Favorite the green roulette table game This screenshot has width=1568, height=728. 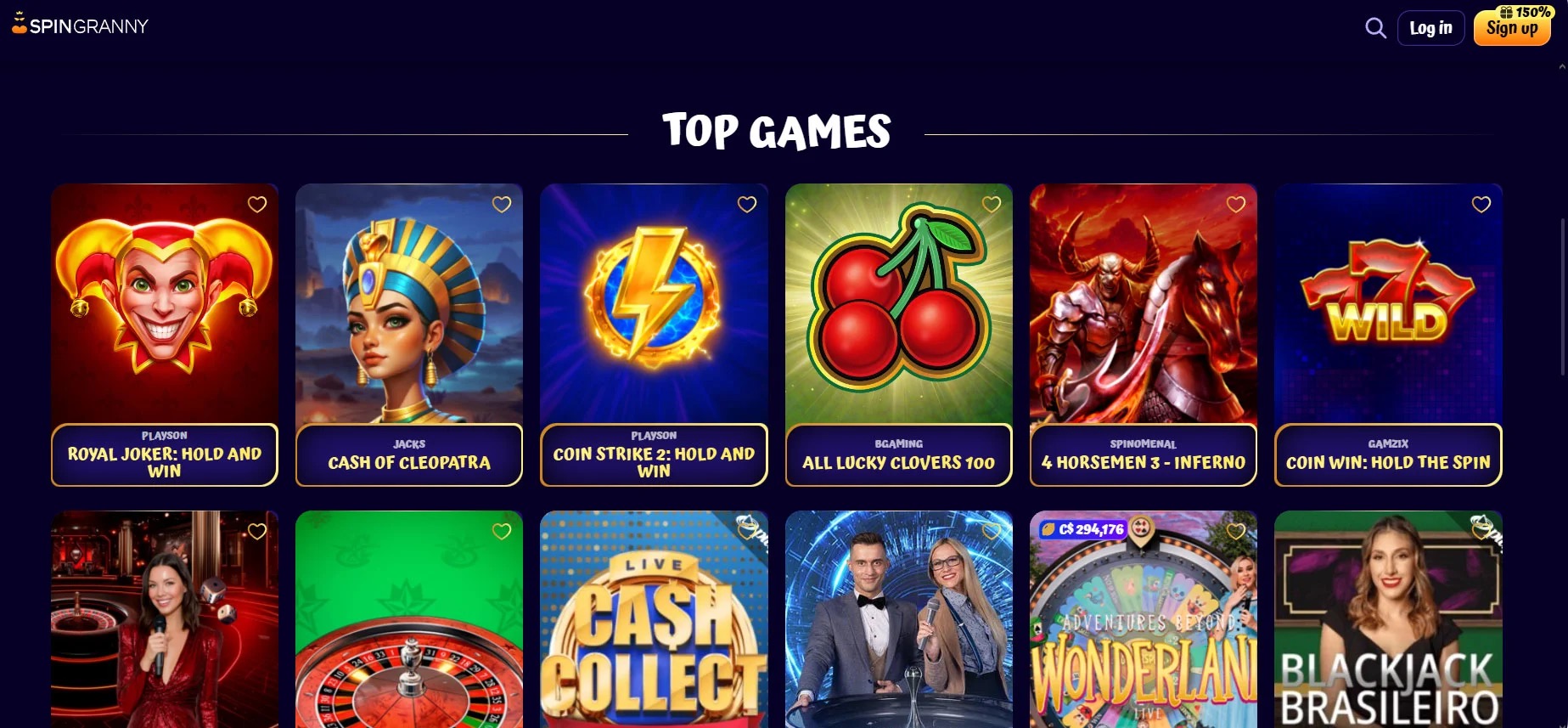502,531
